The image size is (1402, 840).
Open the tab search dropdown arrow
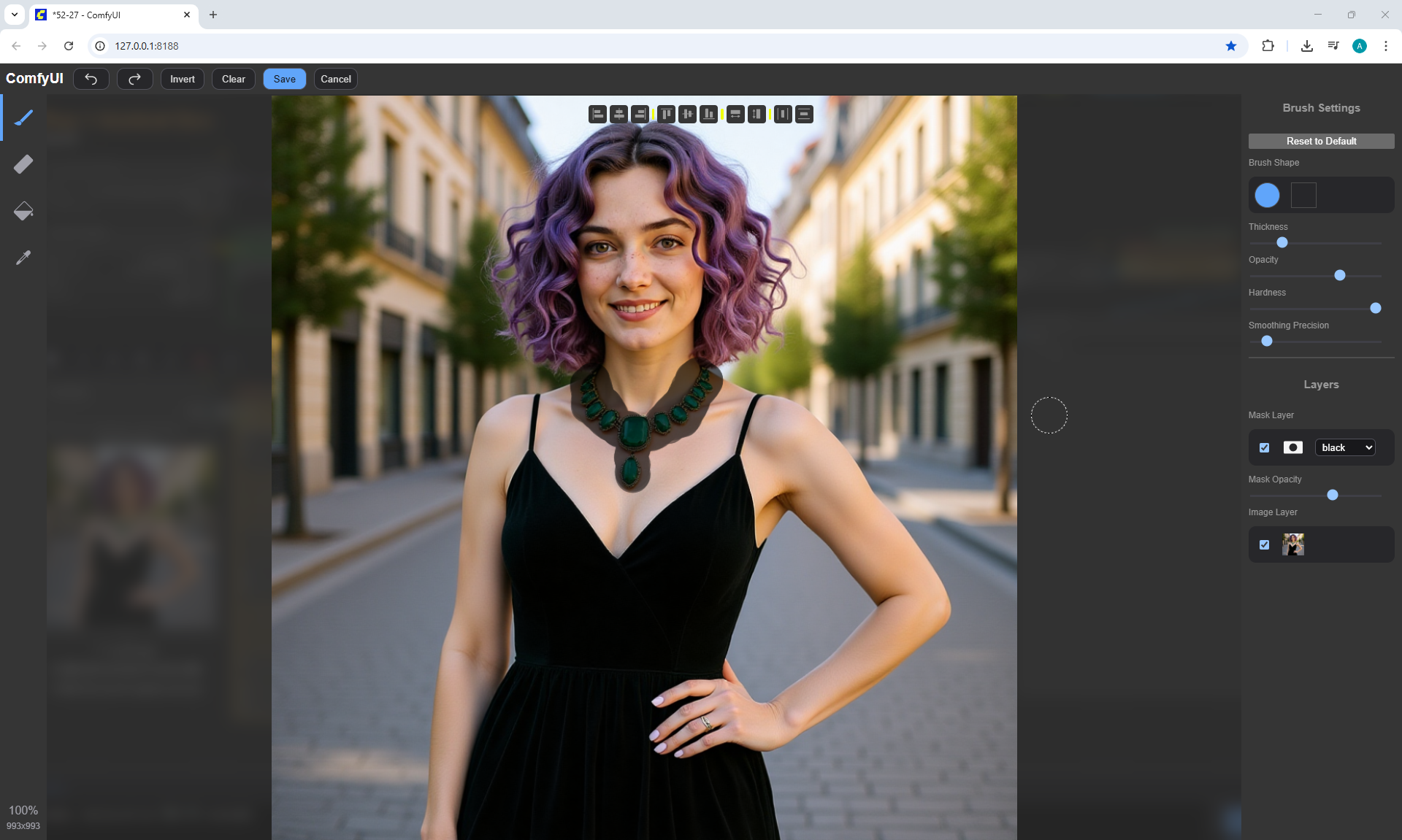pyautogui.click(x=15, y=15)
